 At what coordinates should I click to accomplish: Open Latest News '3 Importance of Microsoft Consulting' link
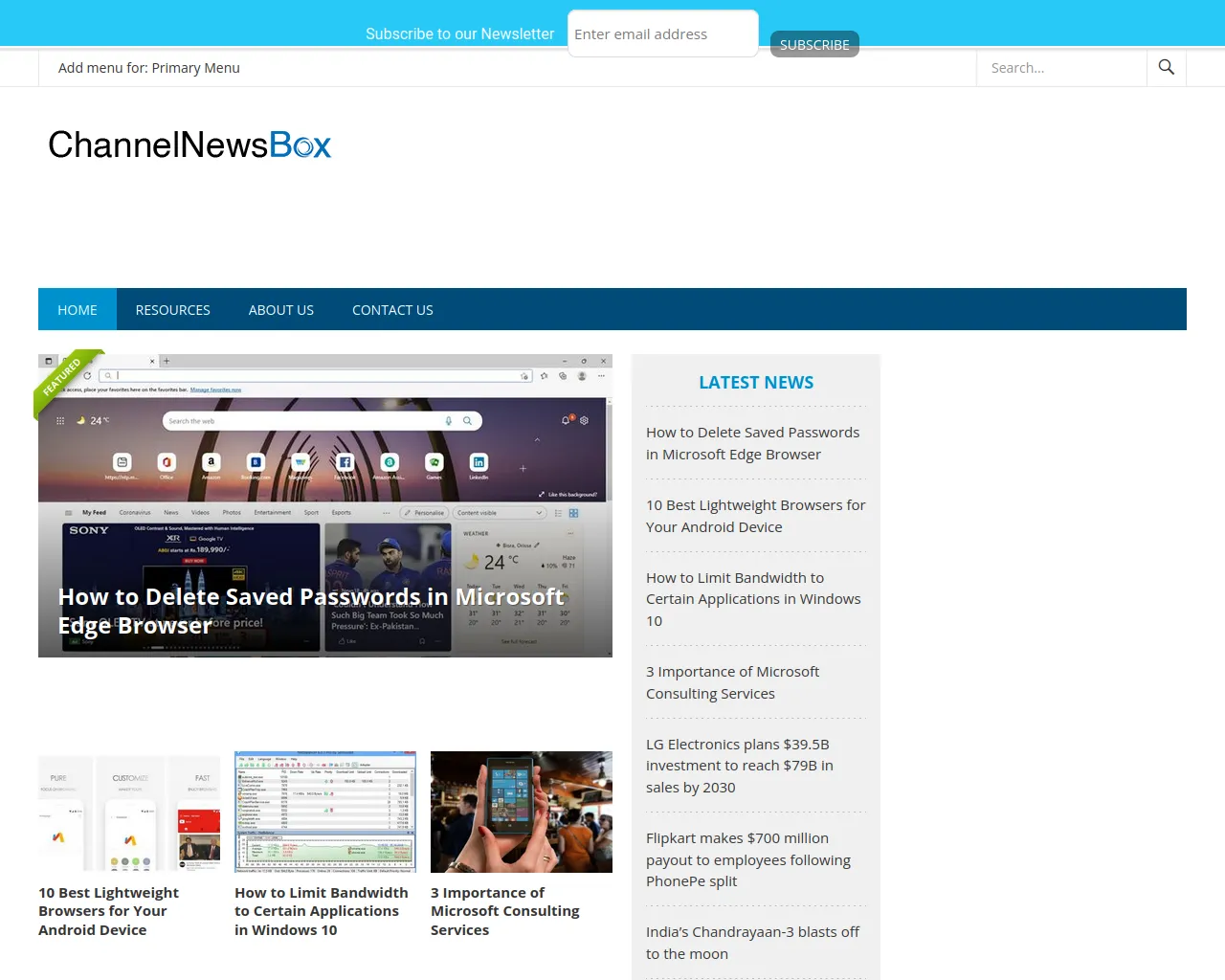[733, 682]
